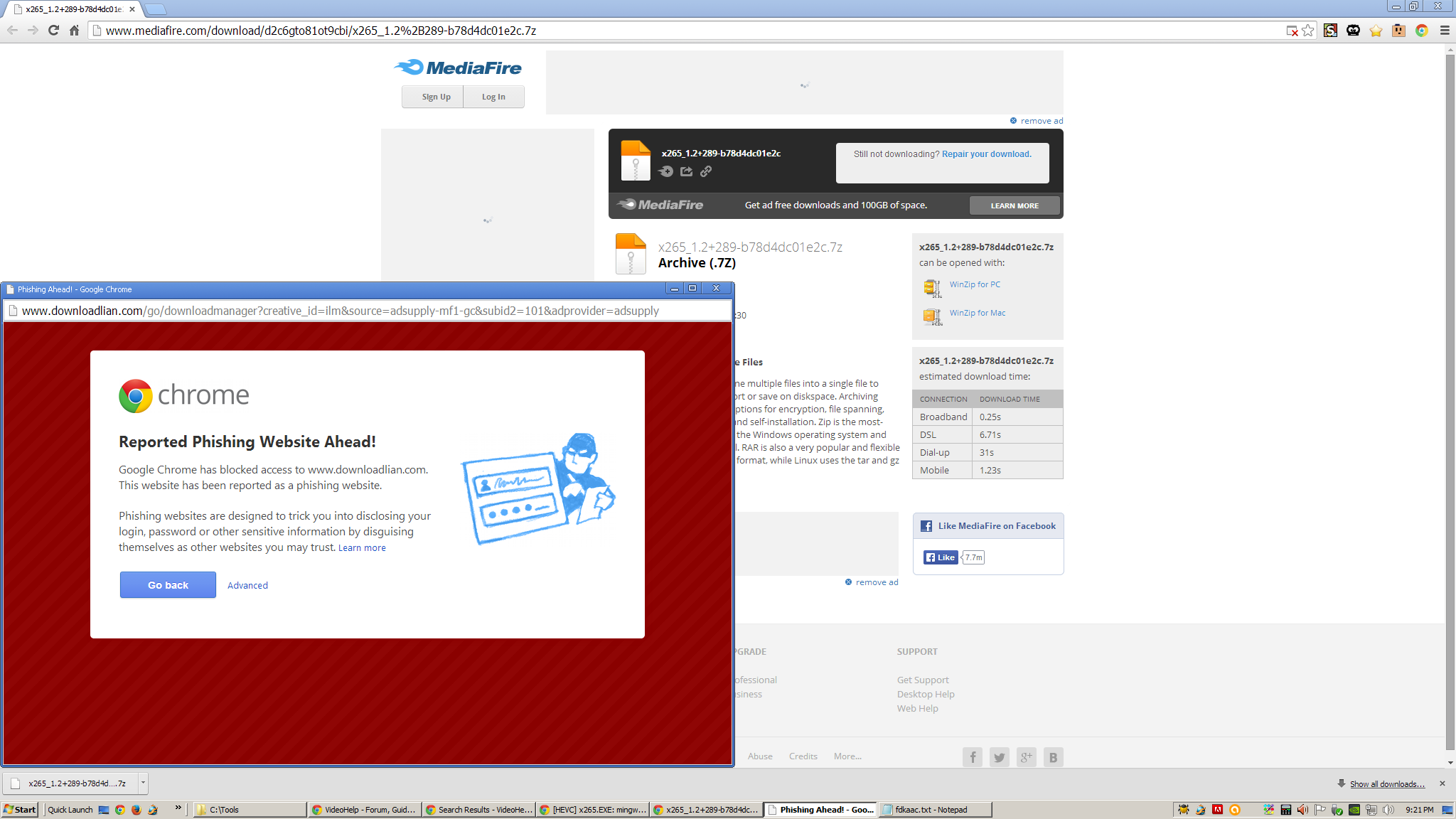Click the Go back button
Image resolution: width=1456 pixels, height=819 pixels.
[x=168, y=585]
